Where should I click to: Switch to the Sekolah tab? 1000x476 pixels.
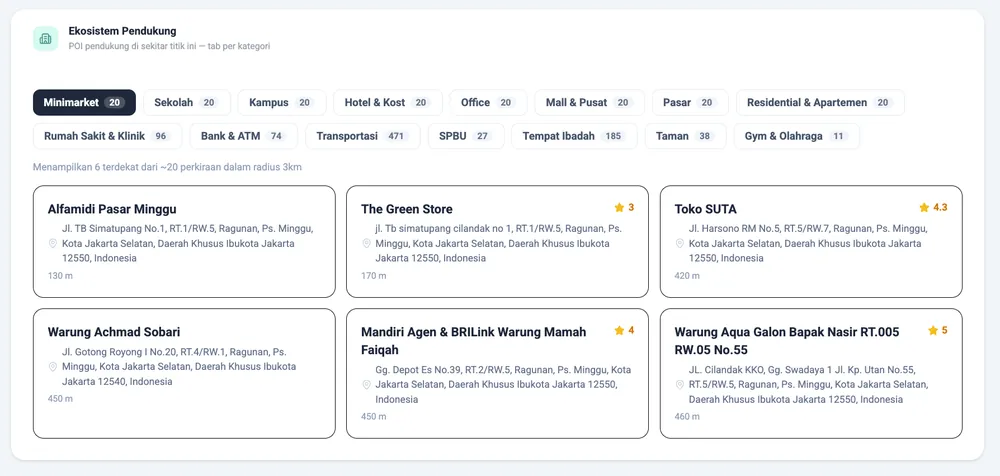(x=186, y=102)
